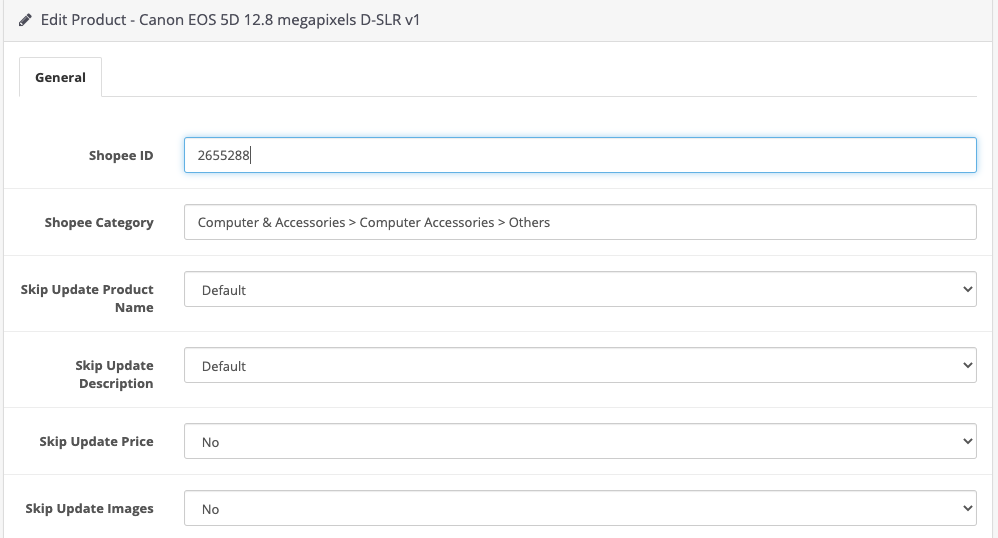Click the Shopee ID field label

tap(121, 155)
